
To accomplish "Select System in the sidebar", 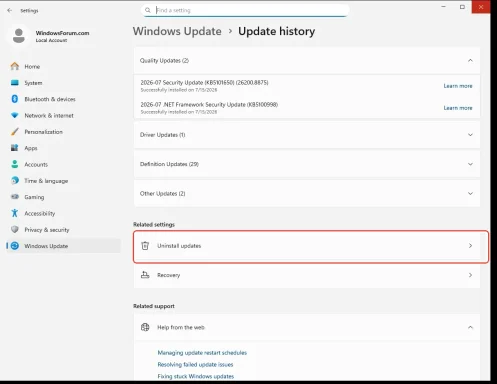I will [x=63, y=83].
